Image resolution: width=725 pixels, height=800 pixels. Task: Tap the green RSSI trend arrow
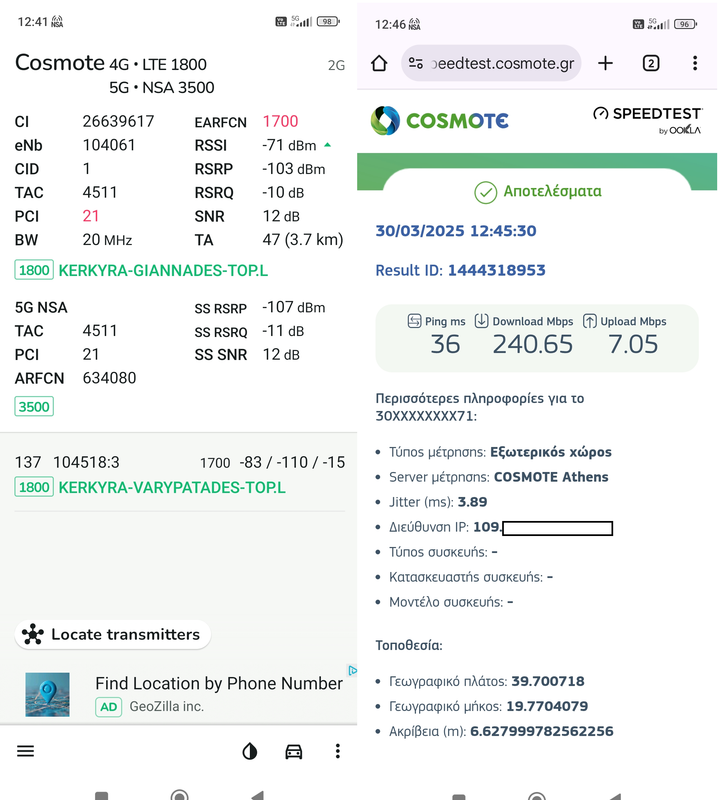328,145
